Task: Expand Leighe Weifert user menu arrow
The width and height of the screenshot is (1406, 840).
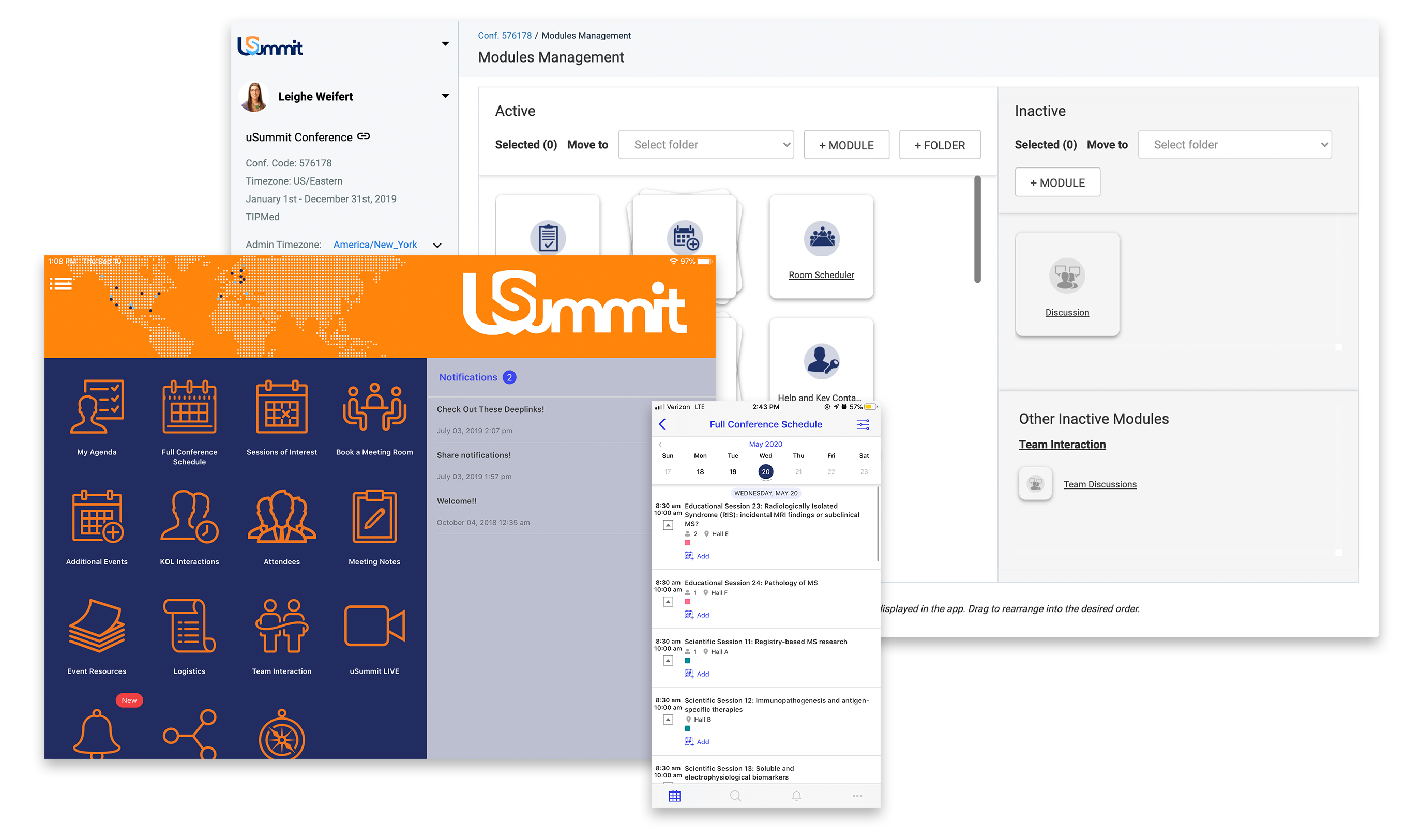Action: [x=445, y=96]
